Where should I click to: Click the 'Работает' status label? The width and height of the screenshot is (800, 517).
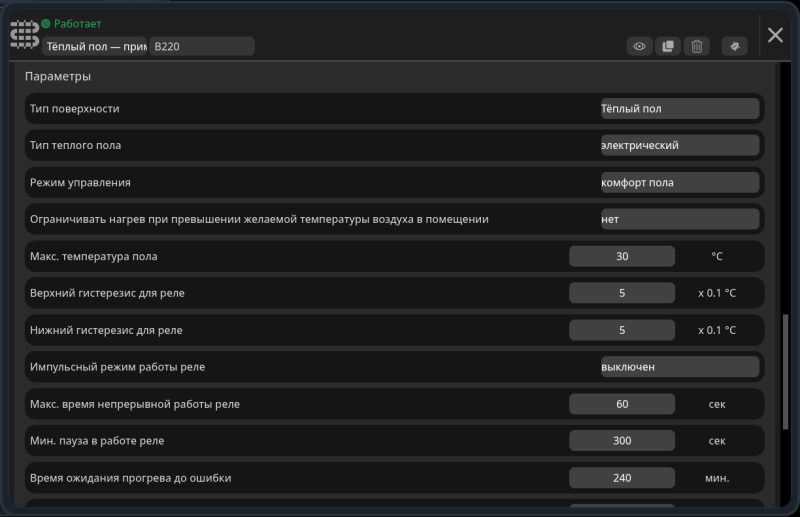click(78, 23)
